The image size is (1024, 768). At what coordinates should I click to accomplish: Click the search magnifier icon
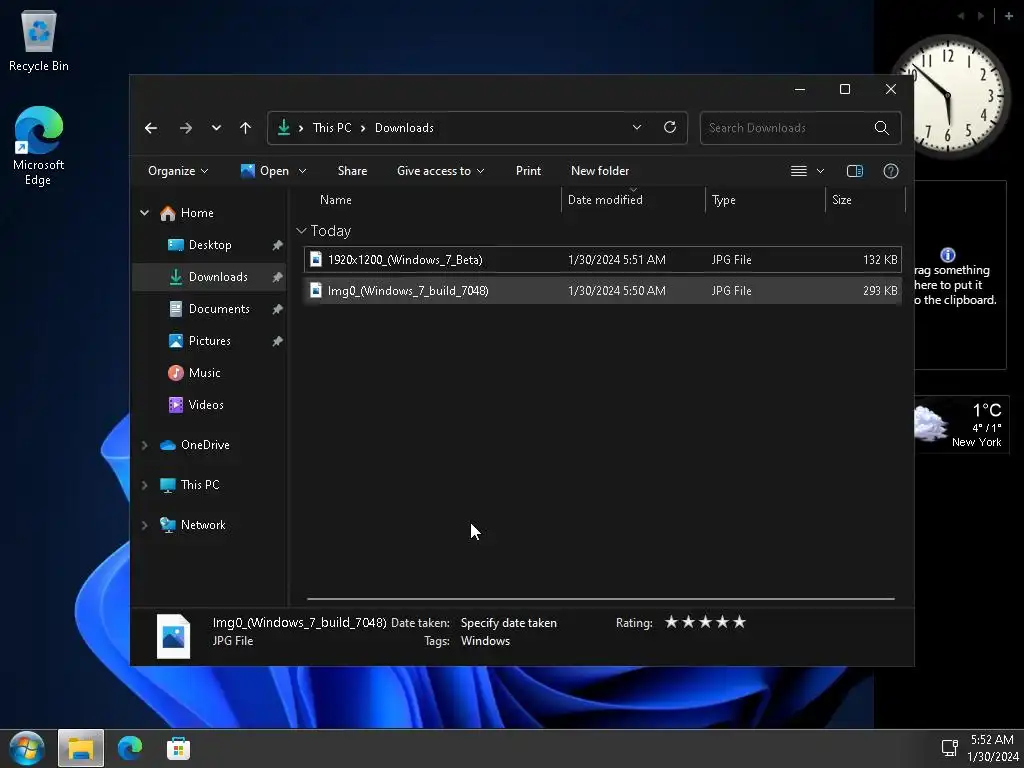pyautogui.click(x=882, y=128)
